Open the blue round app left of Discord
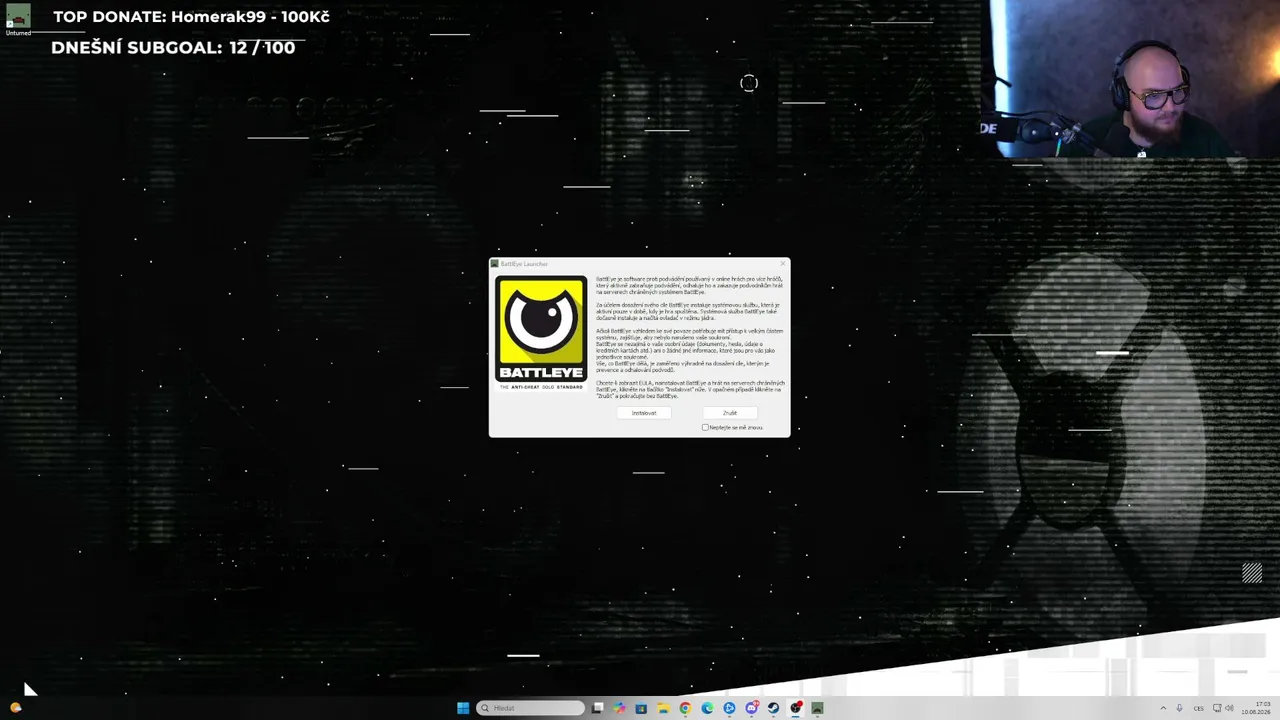 tap(729, 708)
